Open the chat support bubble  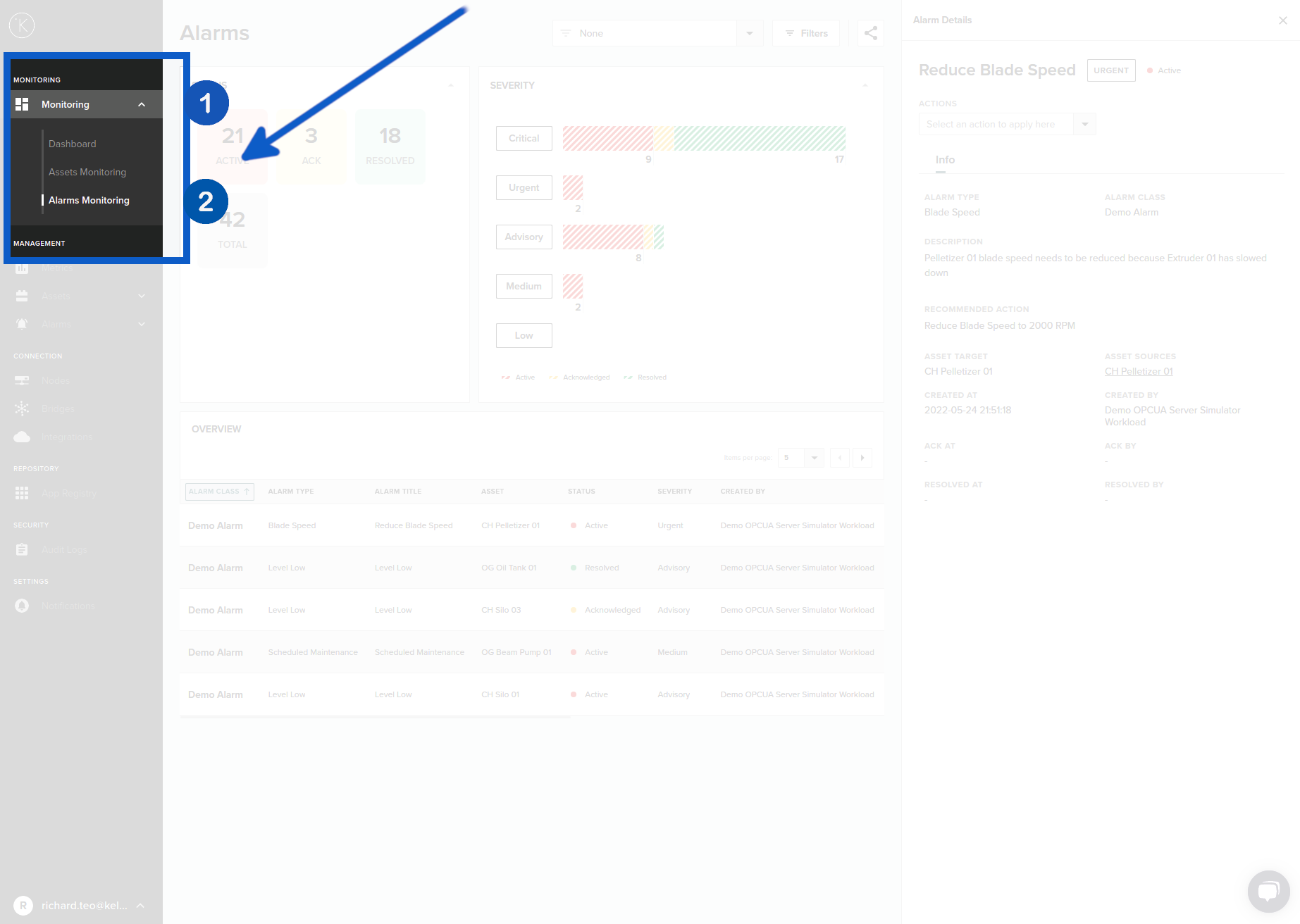1268,891
